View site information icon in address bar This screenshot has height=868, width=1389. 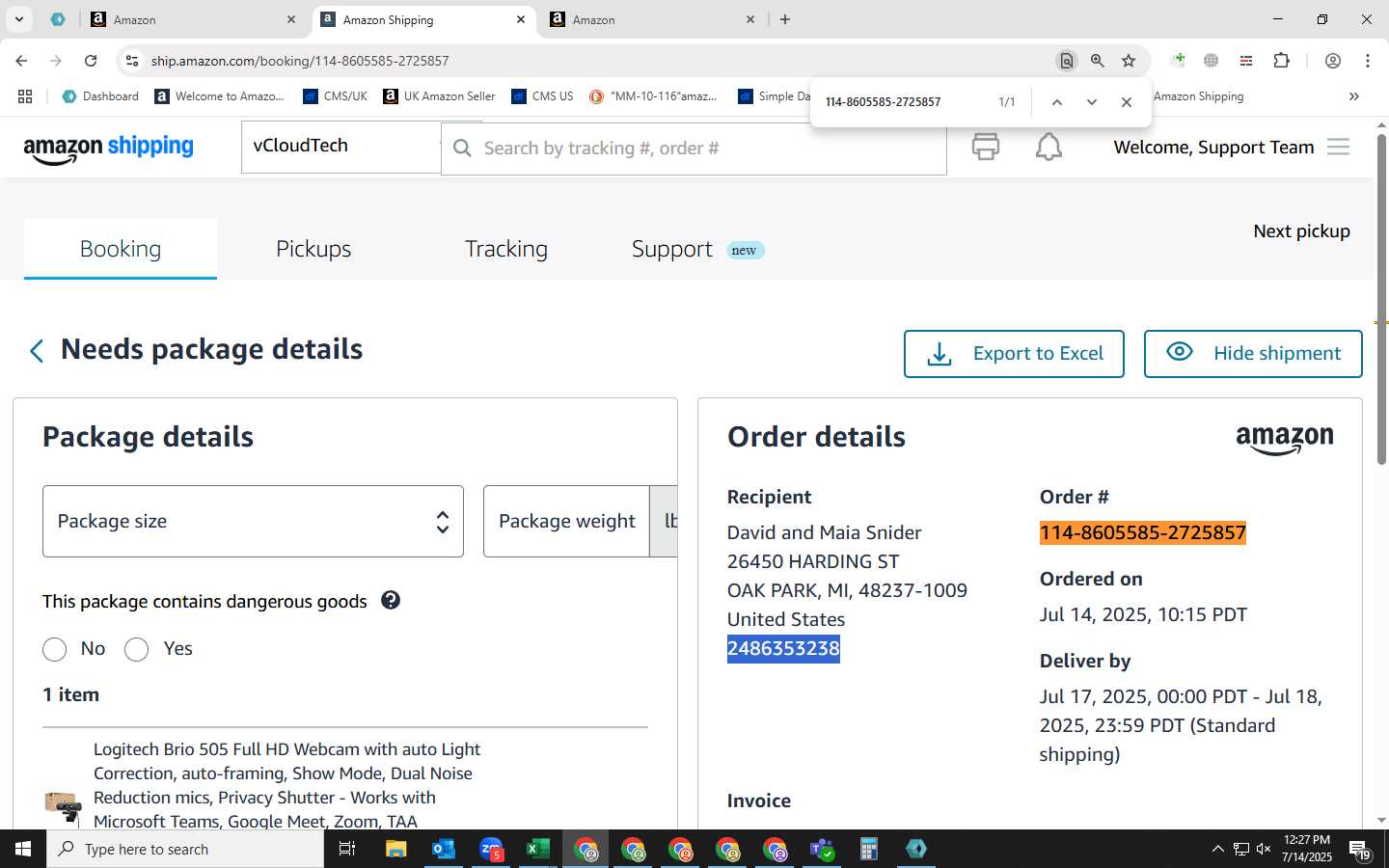(132, 61)
